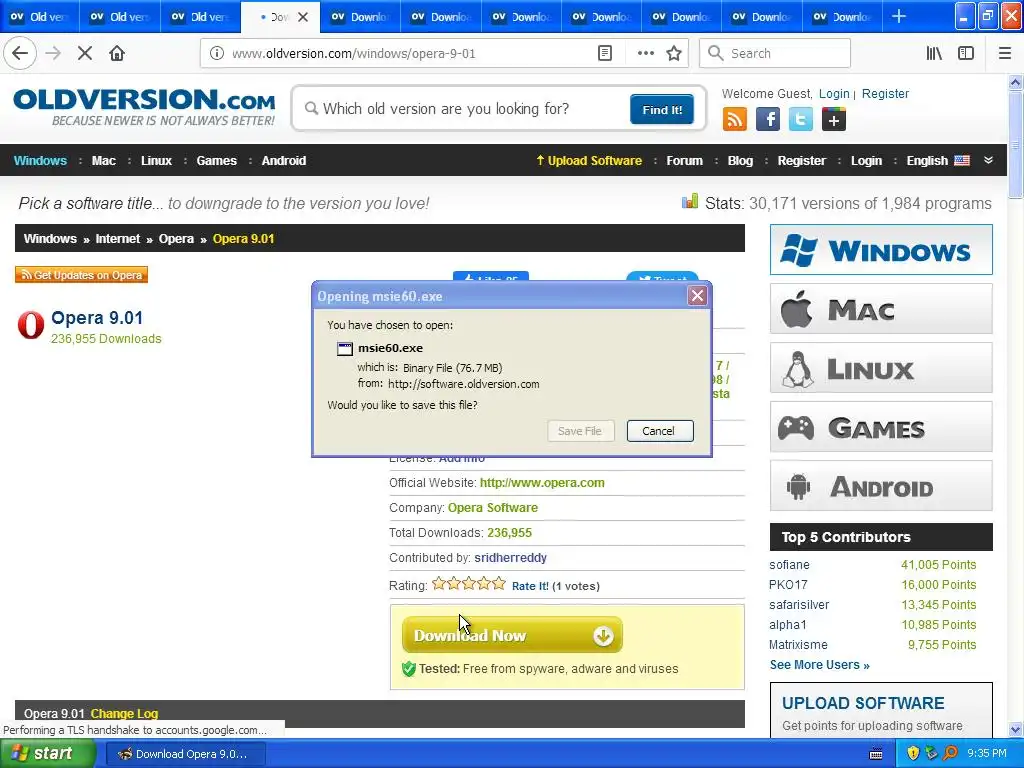The width and height of the screenshot is (1024, 768).
Task: Open the RSS feed icon in the header
Action: pos(735,120)
